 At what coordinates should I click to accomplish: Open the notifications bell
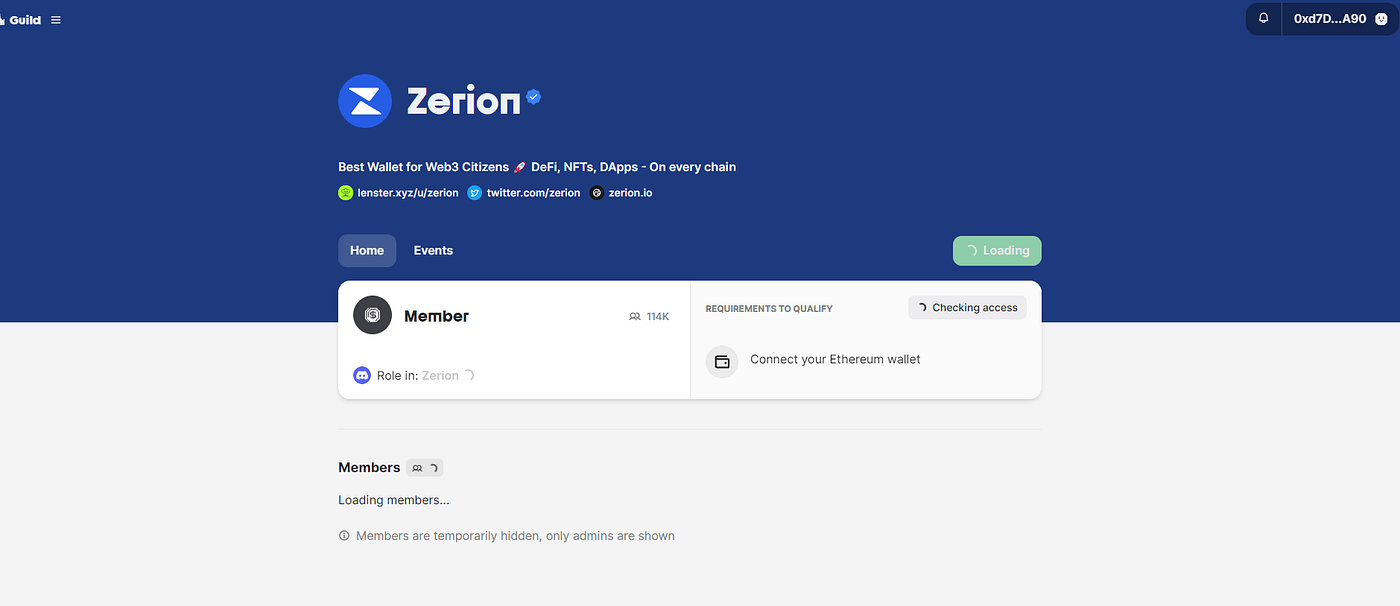1264,19
